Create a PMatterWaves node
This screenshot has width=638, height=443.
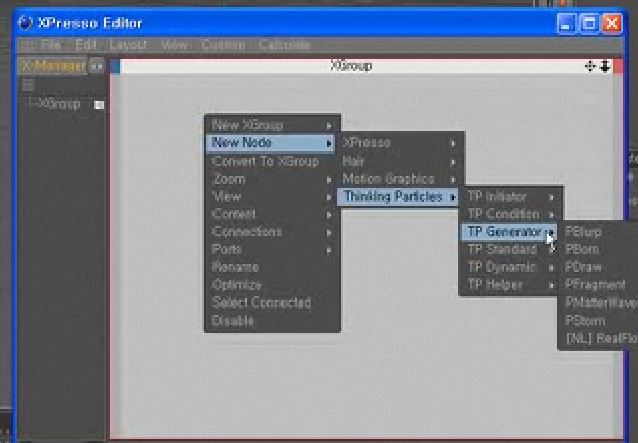(x=599, y=303)
